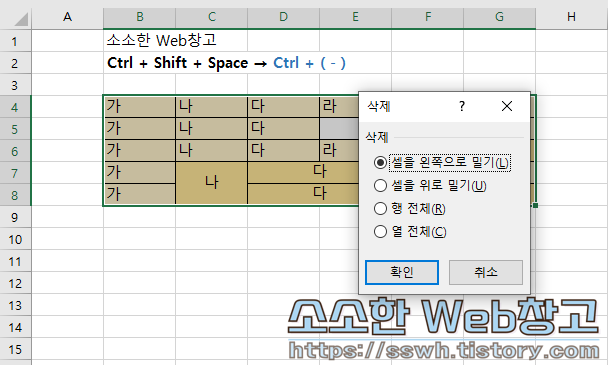Select column D header
608x365 pixels.
coord(283,17)
